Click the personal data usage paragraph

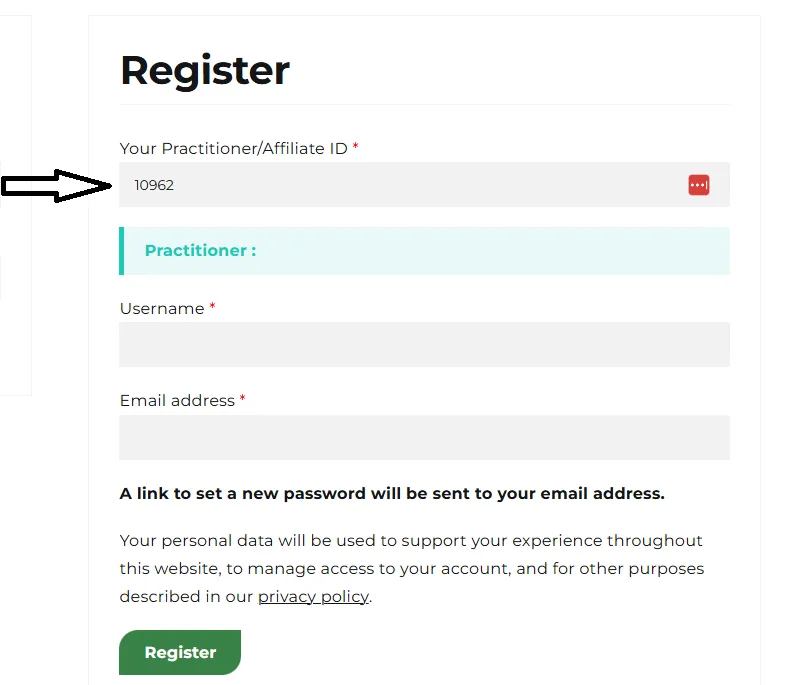(412, 569)
